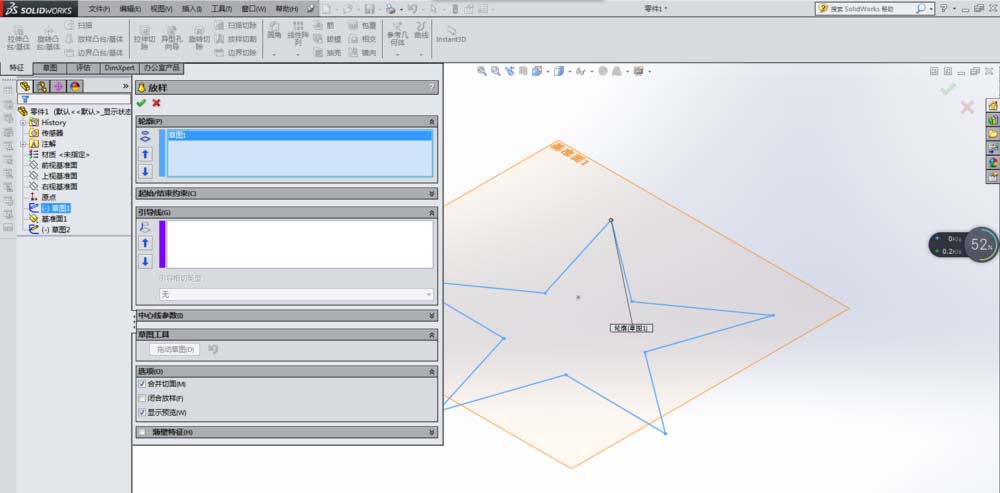Image resolution: width=1000 pixels, height=493 pixels.
Task: Open the guide tangency type dropdown showing 无
Action: point(297,295)
